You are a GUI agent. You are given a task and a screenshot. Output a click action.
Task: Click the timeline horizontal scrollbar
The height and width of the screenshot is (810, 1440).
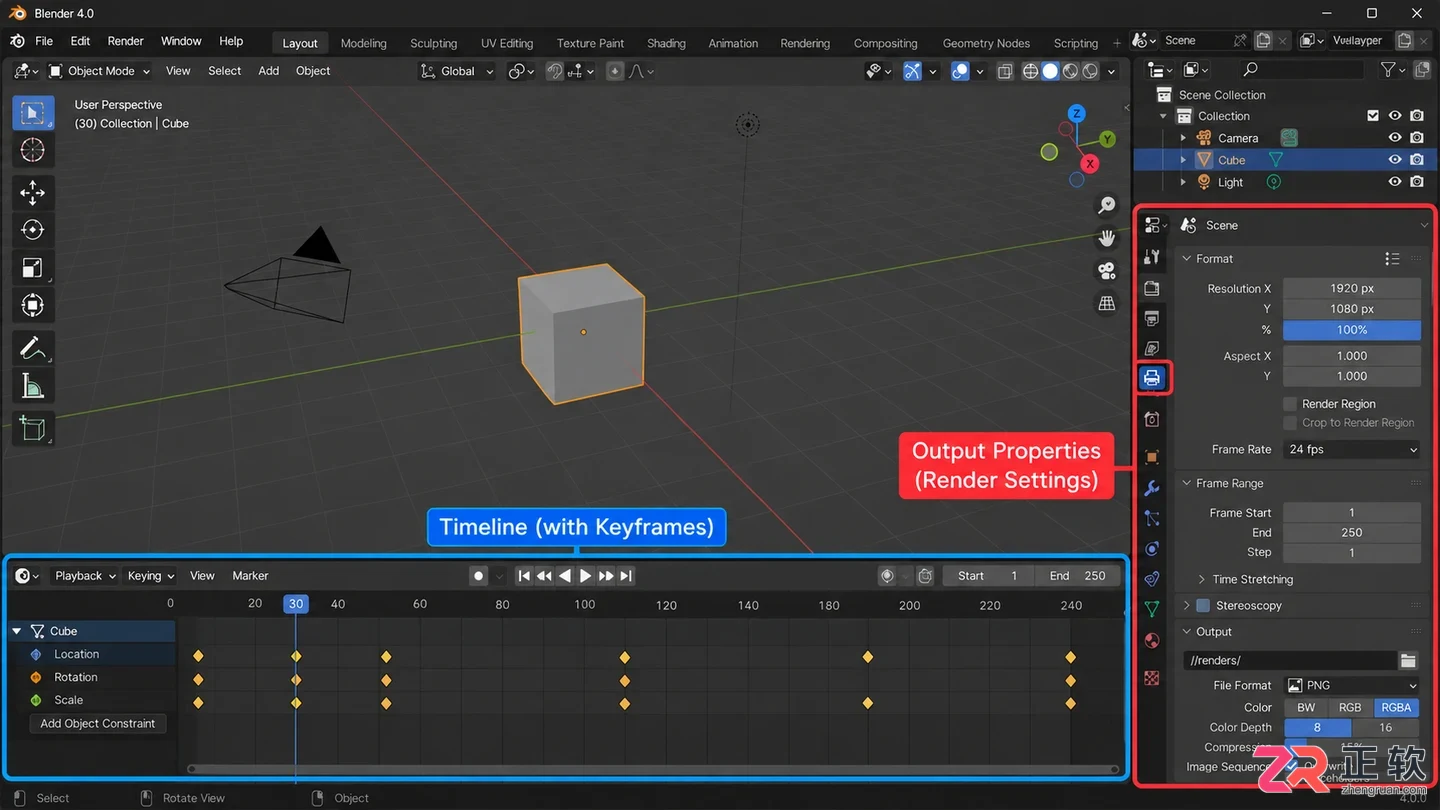coord(653,769)
